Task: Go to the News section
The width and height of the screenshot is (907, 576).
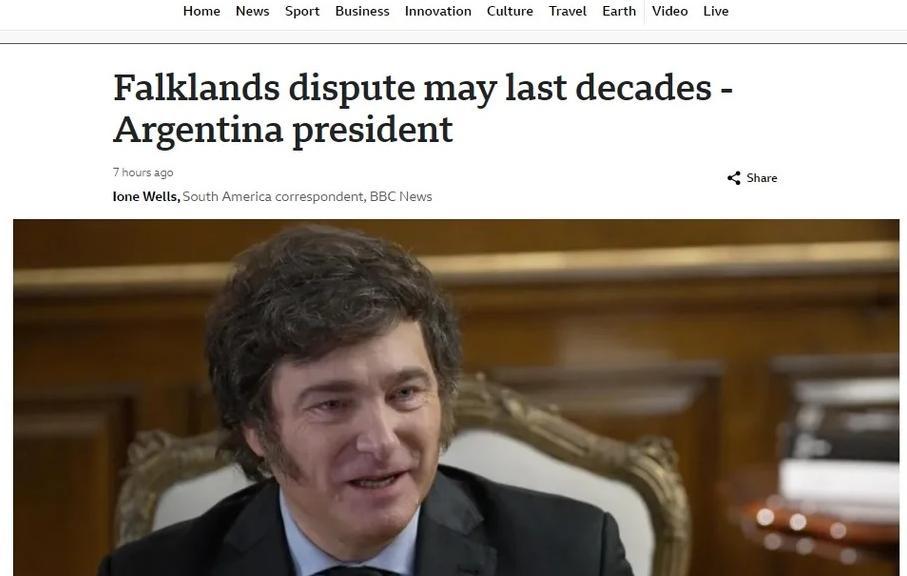Action: pyautogui.click(x=252, y=11)
